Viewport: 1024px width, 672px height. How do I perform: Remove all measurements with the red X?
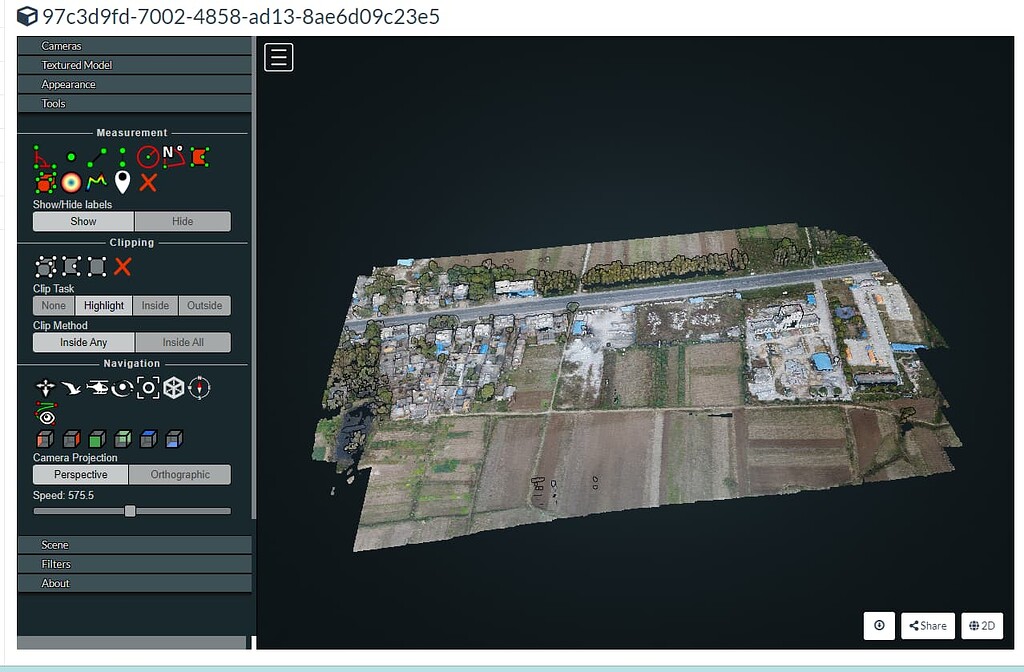[147, 182]
